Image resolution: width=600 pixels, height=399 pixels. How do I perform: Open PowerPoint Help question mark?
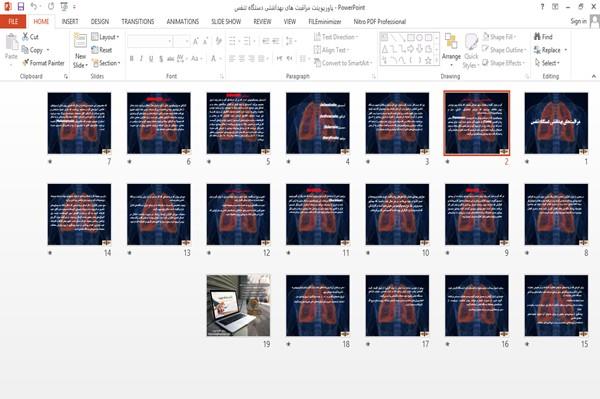coord(542,7)
